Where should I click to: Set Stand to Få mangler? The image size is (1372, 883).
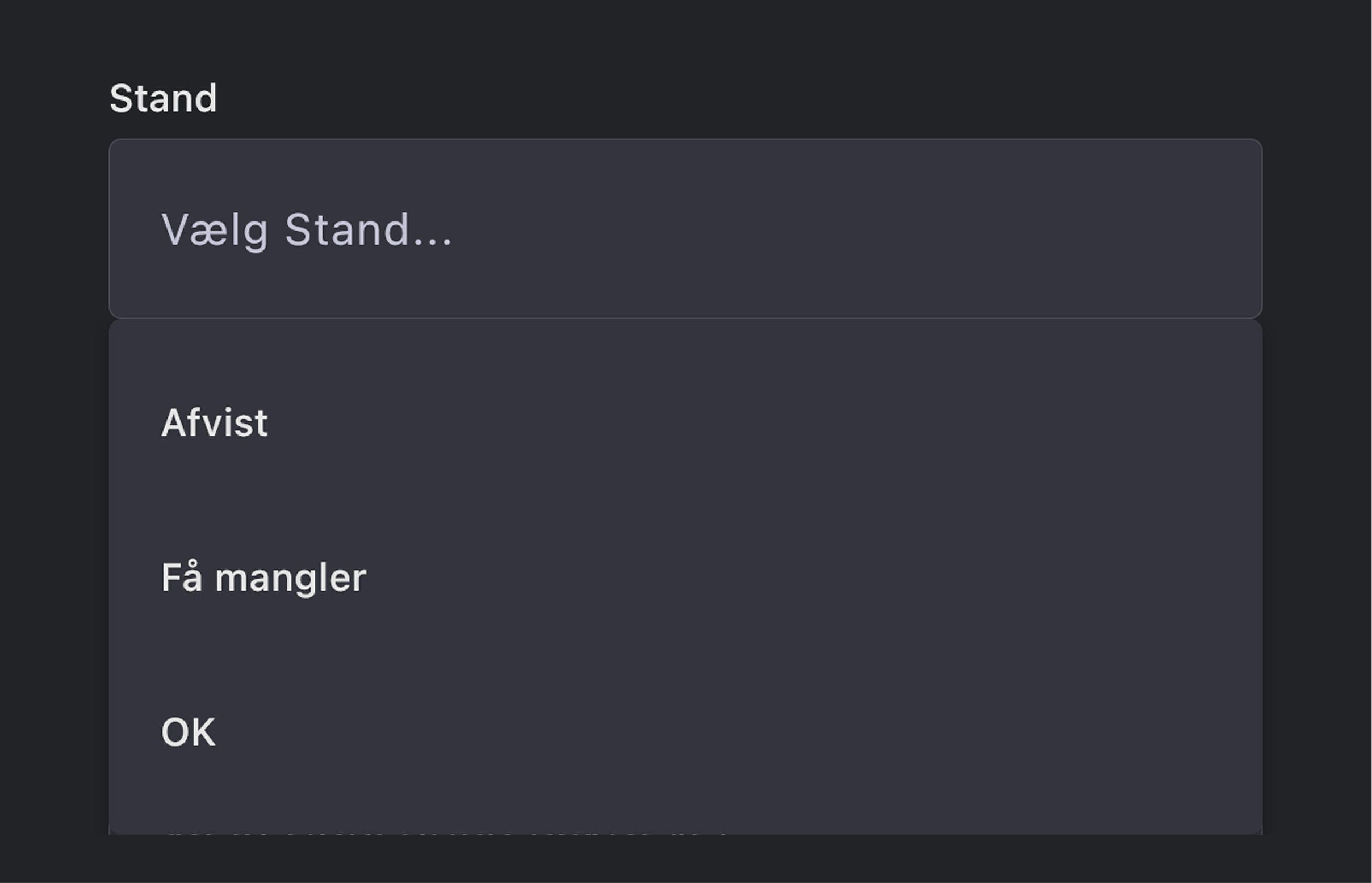pyautogui.click(x=263, y=577)
